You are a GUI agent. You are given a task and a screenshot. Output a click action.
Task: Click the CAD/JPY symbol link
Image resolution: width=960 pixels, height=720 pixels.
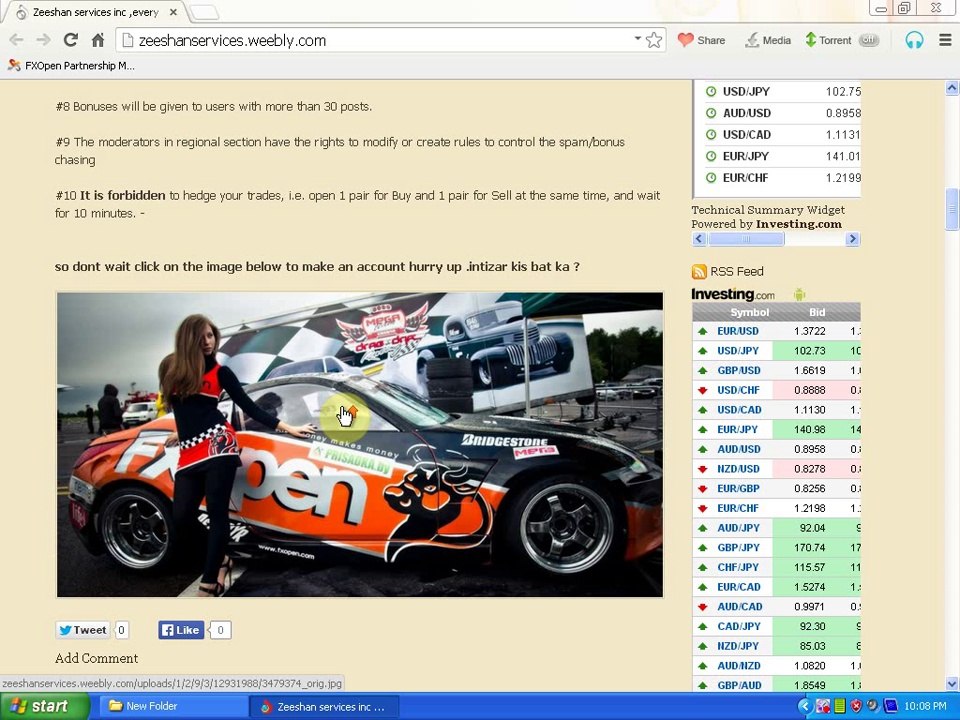point(738,626)
